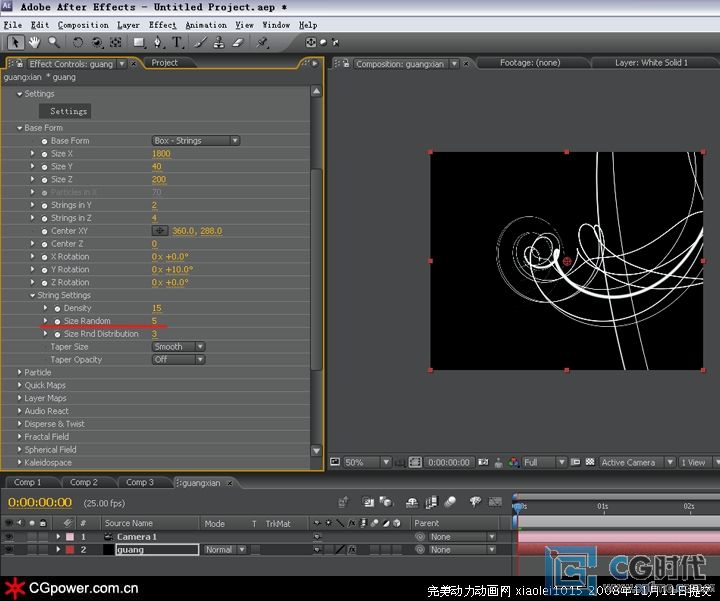Click the pick whip for guang layer parent

(x=420, y=550)
